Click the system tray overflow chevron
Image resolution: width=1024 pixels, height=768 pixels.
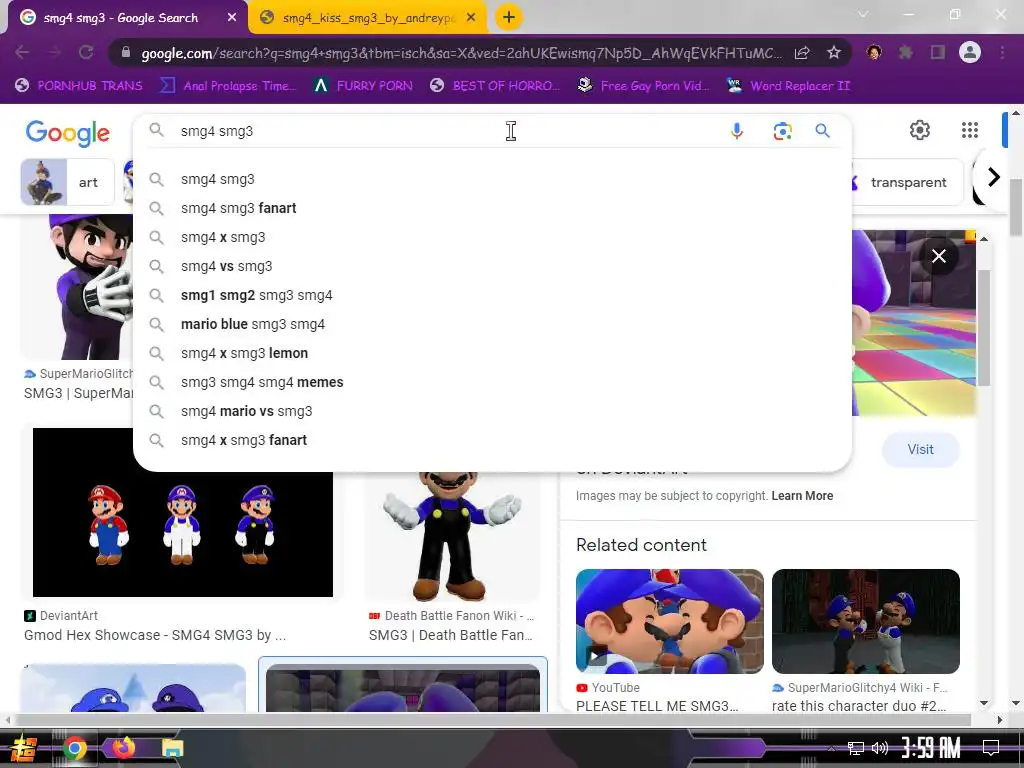pos(831,748)
